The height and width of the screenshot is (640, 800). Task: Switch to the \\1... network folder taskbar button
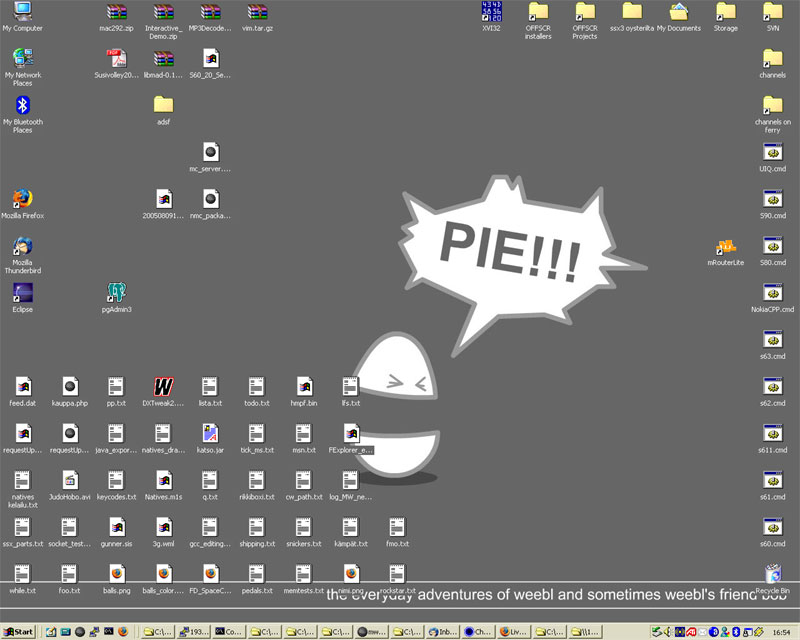[x=586, y=632]
